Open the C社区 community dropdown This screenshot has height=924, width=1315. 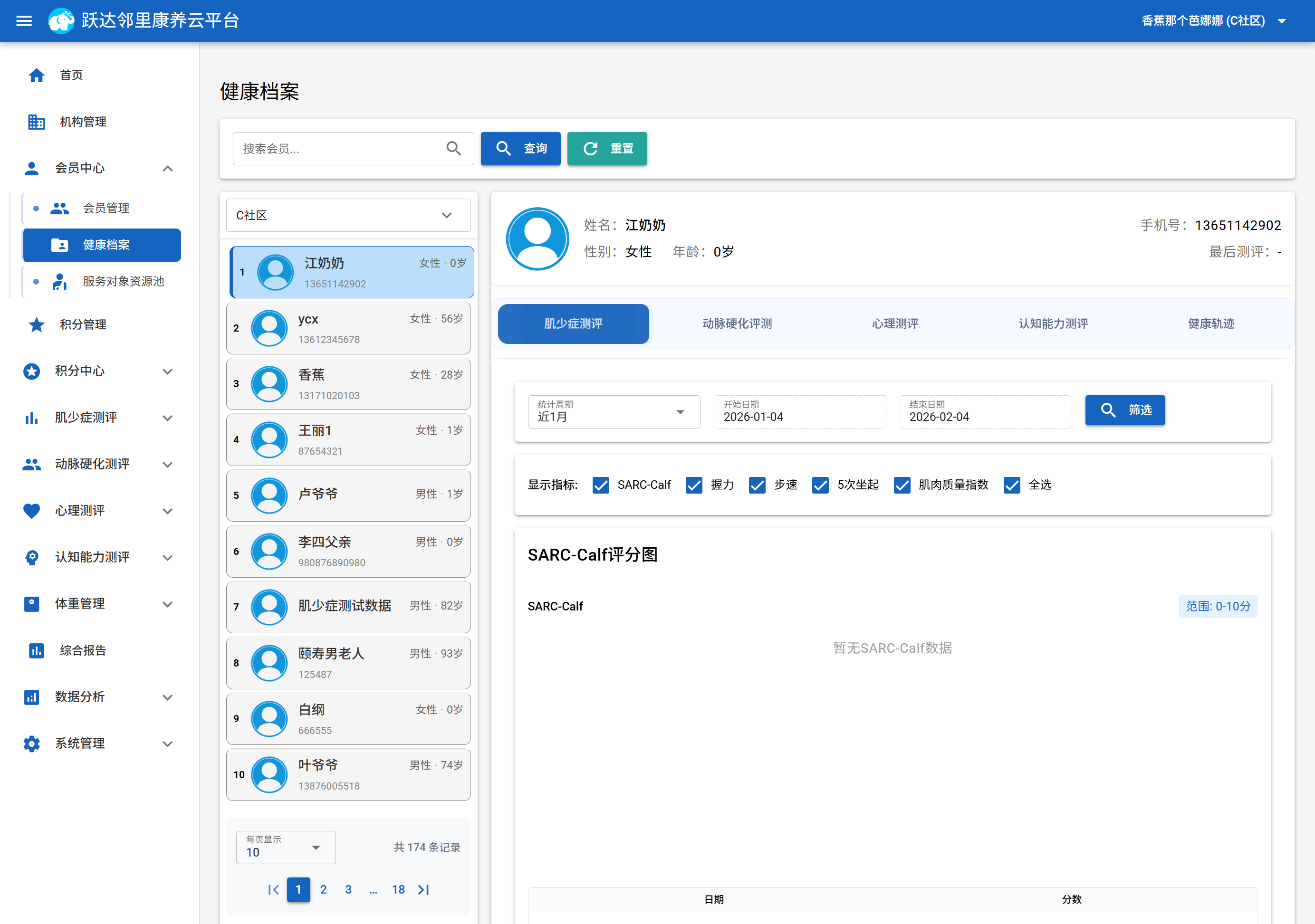(x=348, y=215)
